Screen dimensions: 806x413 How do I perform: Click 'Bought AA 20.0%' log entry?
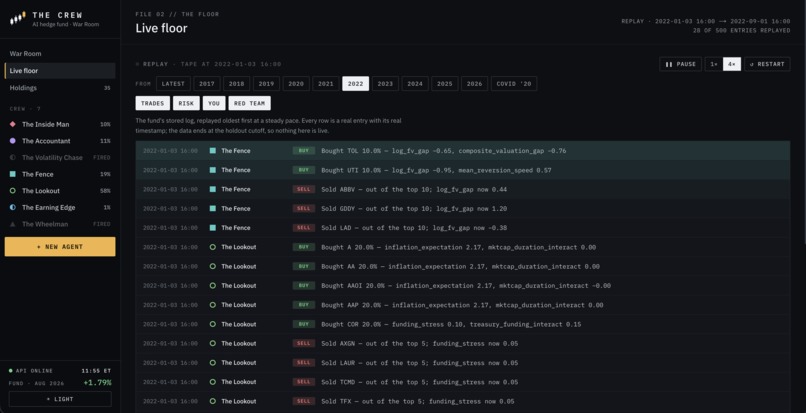pyautogui.click(x=463, y=266)
